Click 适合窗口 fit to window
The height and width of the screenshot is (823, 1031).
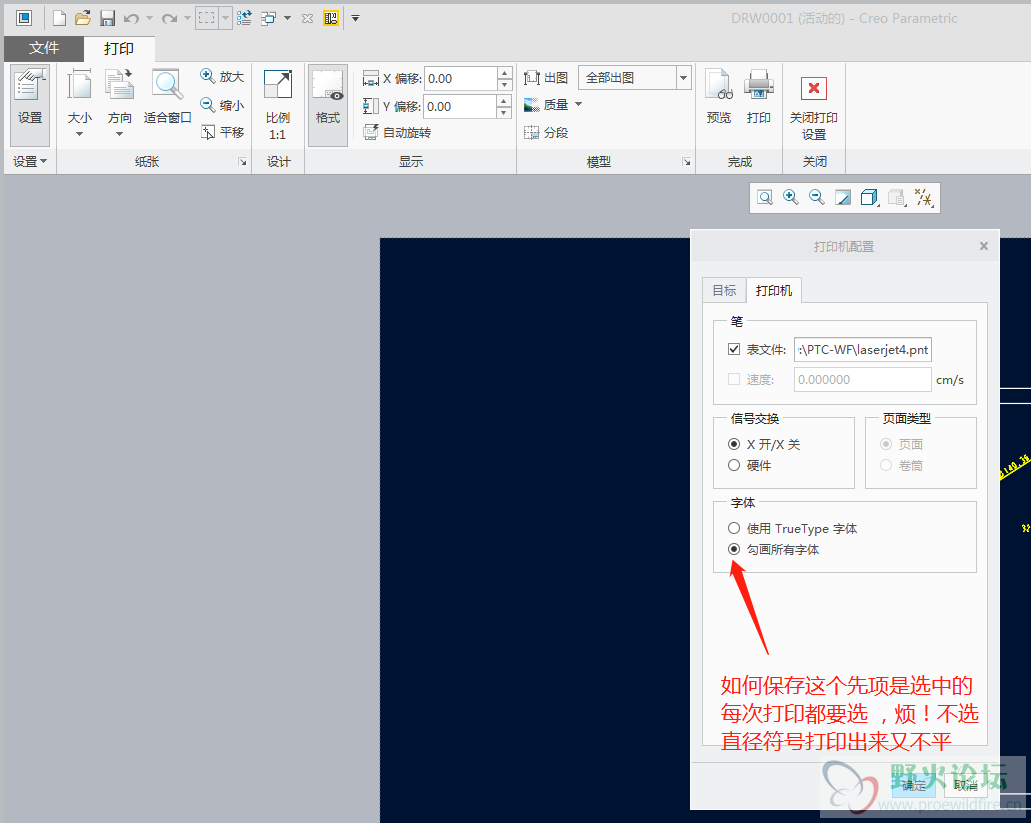[168, 97]
